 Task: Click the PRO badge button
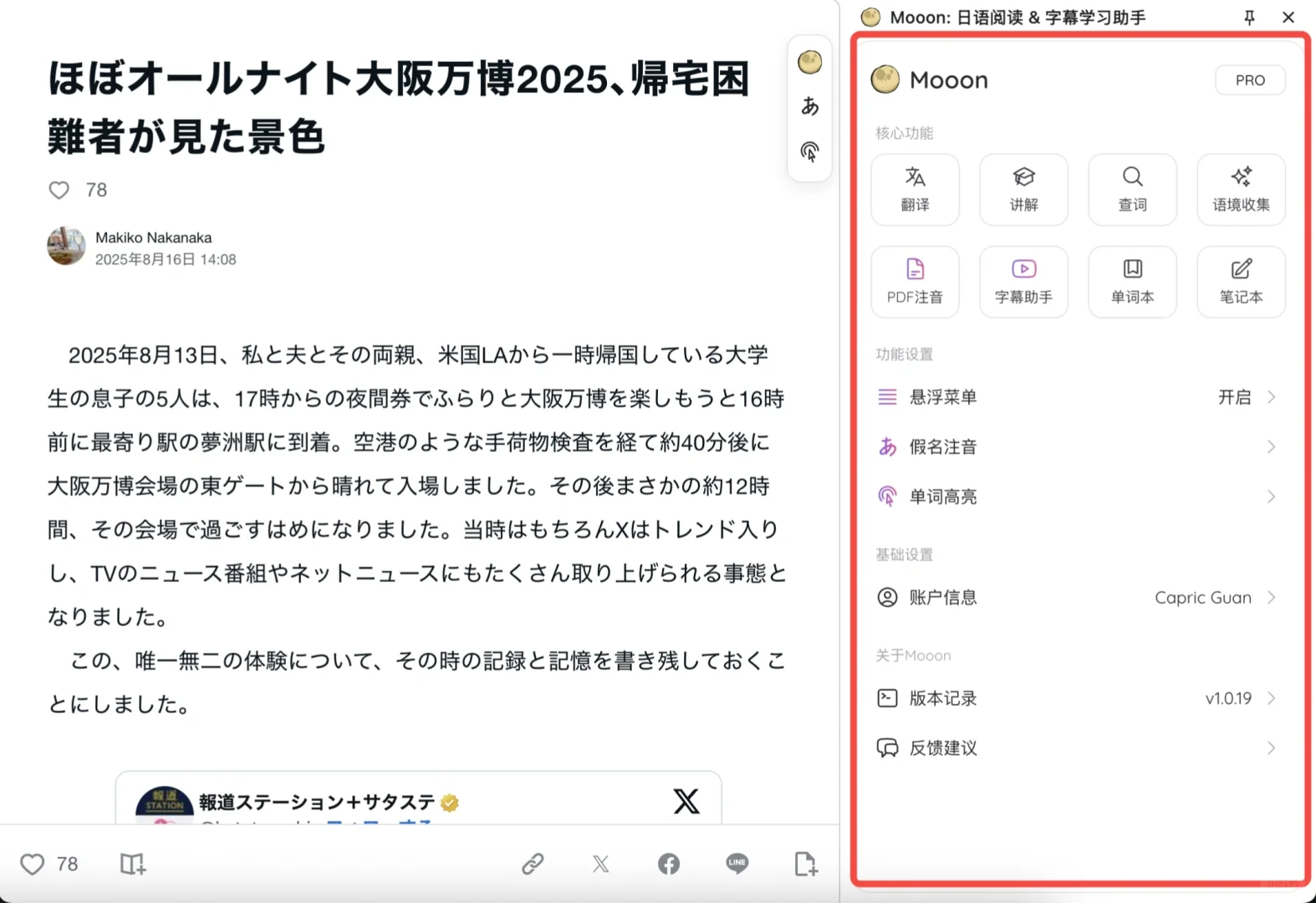coord(1250,80)
